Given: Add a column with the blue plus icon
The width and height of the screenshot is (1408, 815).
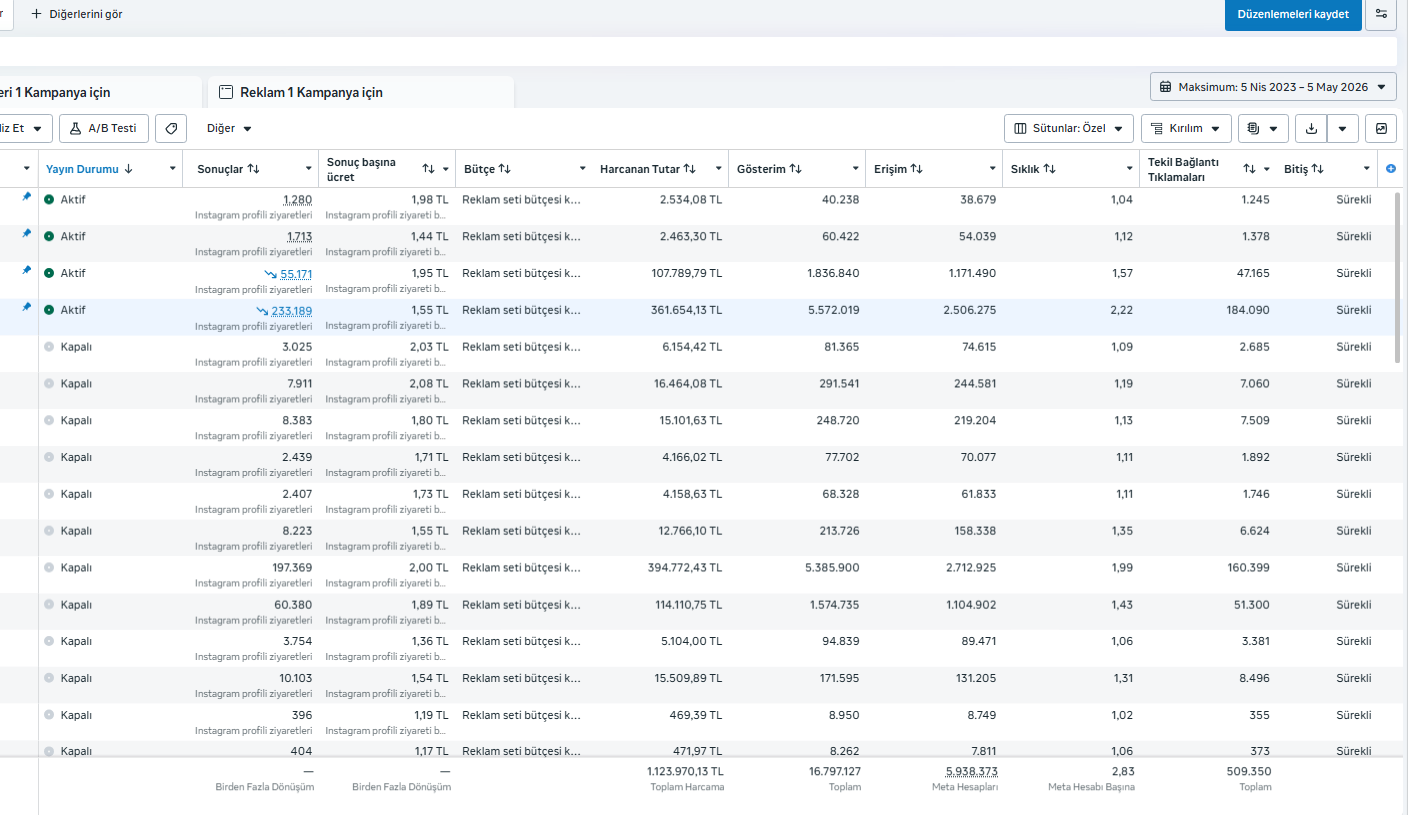Looking at the screenshot, I should 1391,169.
